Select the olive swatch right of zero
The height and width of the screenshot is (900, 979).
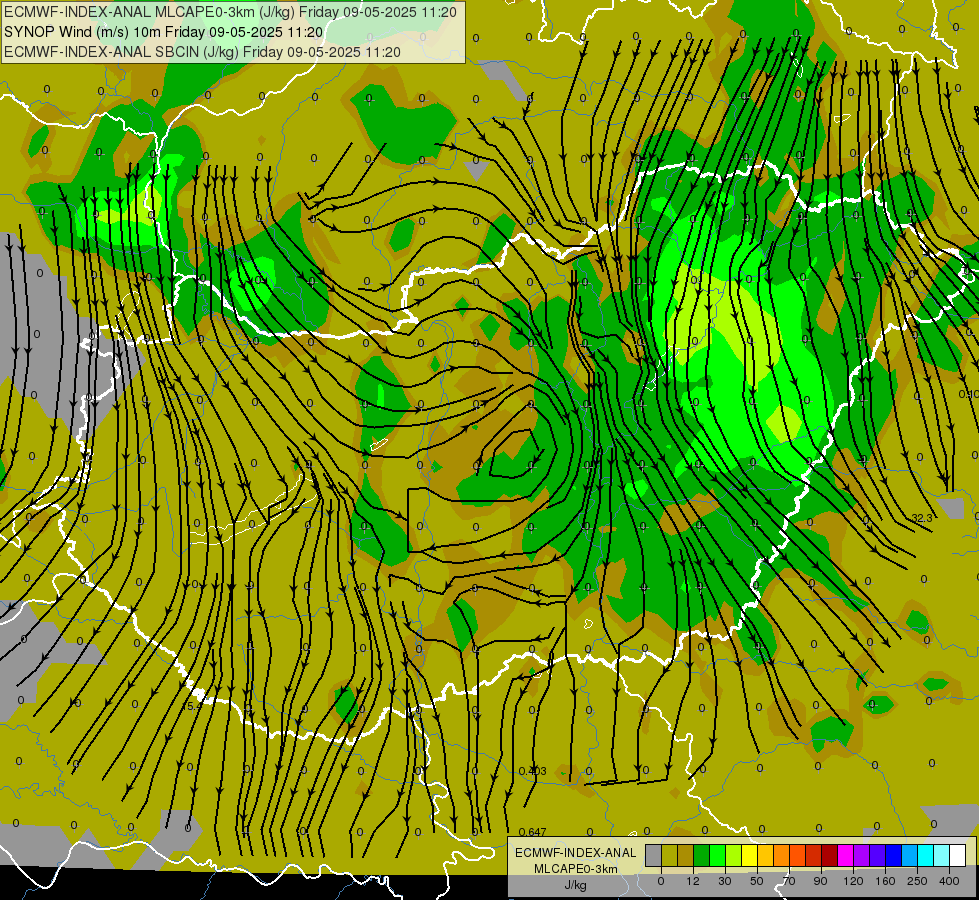669,856
